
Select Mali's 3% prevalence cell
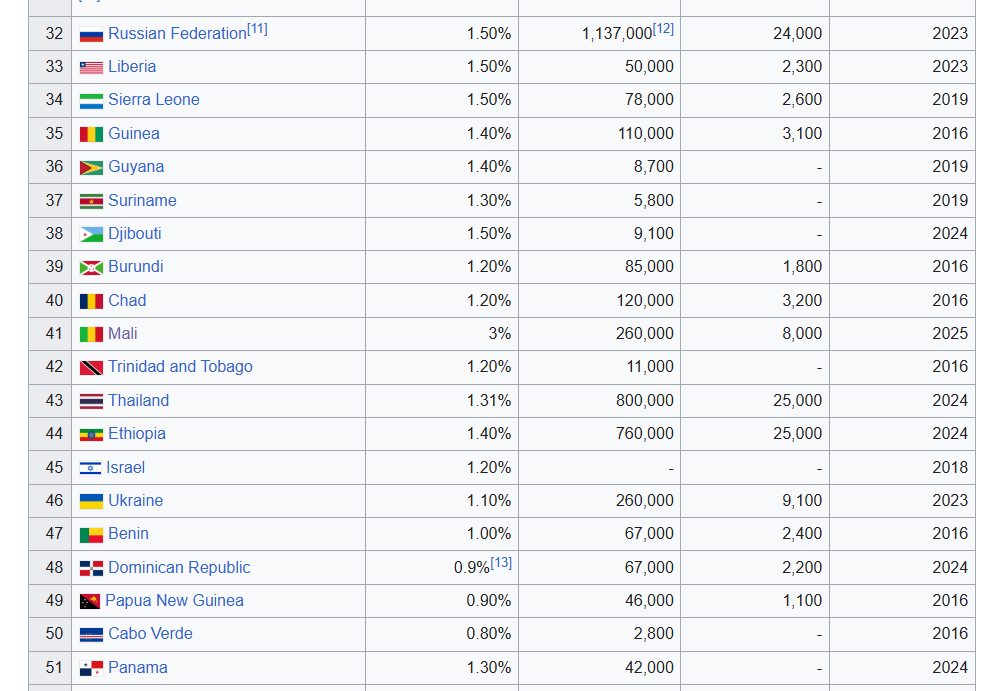(x=499, y=334)
